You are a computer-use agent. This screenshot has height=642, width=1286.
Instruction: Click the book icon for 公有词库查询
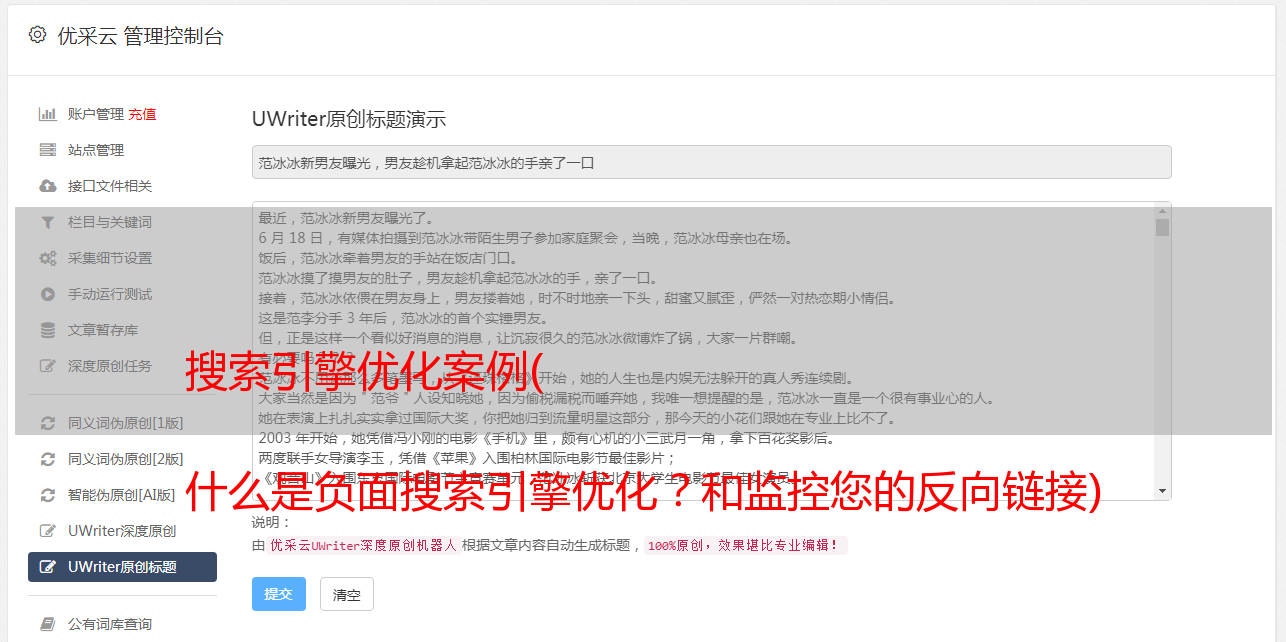(47, 624)
